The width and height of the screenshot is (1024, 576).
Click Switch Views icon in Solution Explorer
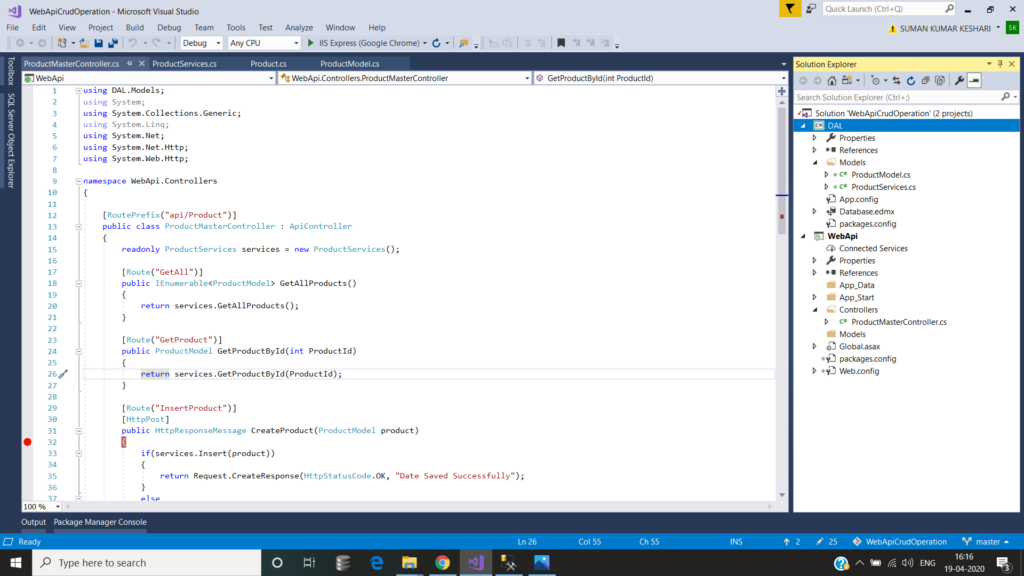(847, 80)
